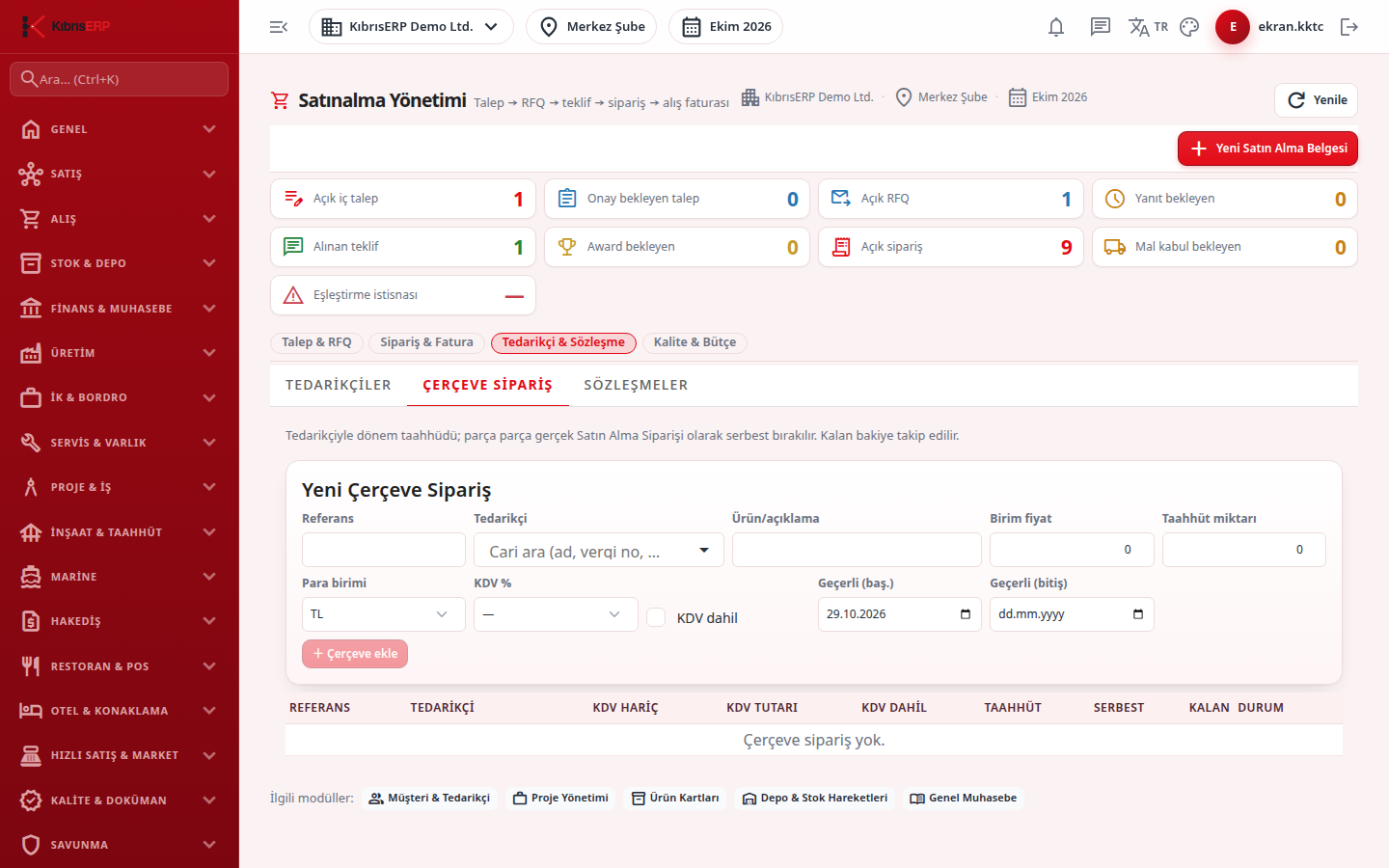Click the Referans input field

pyautogui.click(x=384, y=550)
